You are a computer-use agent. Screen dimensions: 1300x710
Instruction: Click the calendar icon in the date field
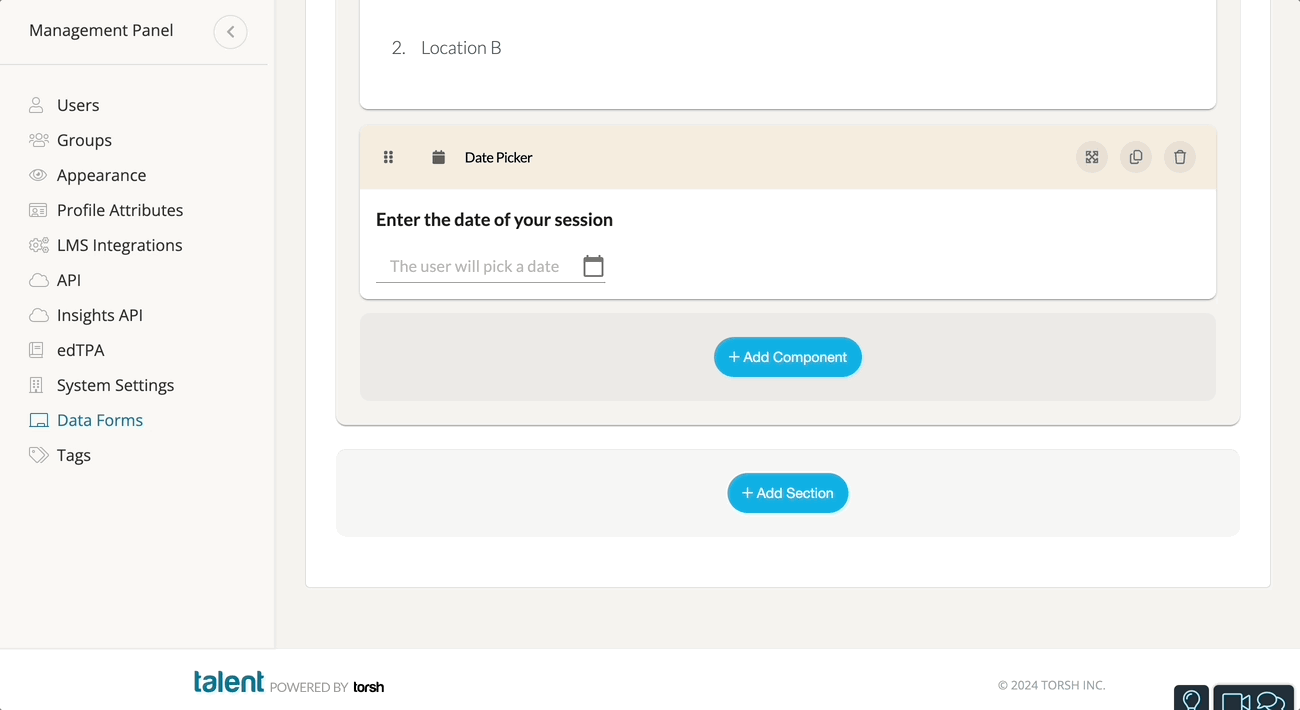pyautogui.click(x=593, y=266)
